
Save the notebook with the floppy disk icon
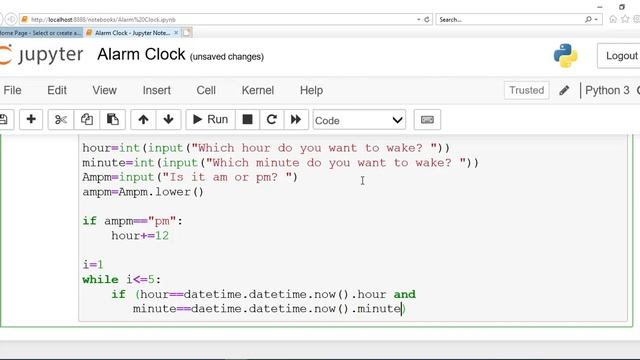pyautogui.click(x=4, y=120)
